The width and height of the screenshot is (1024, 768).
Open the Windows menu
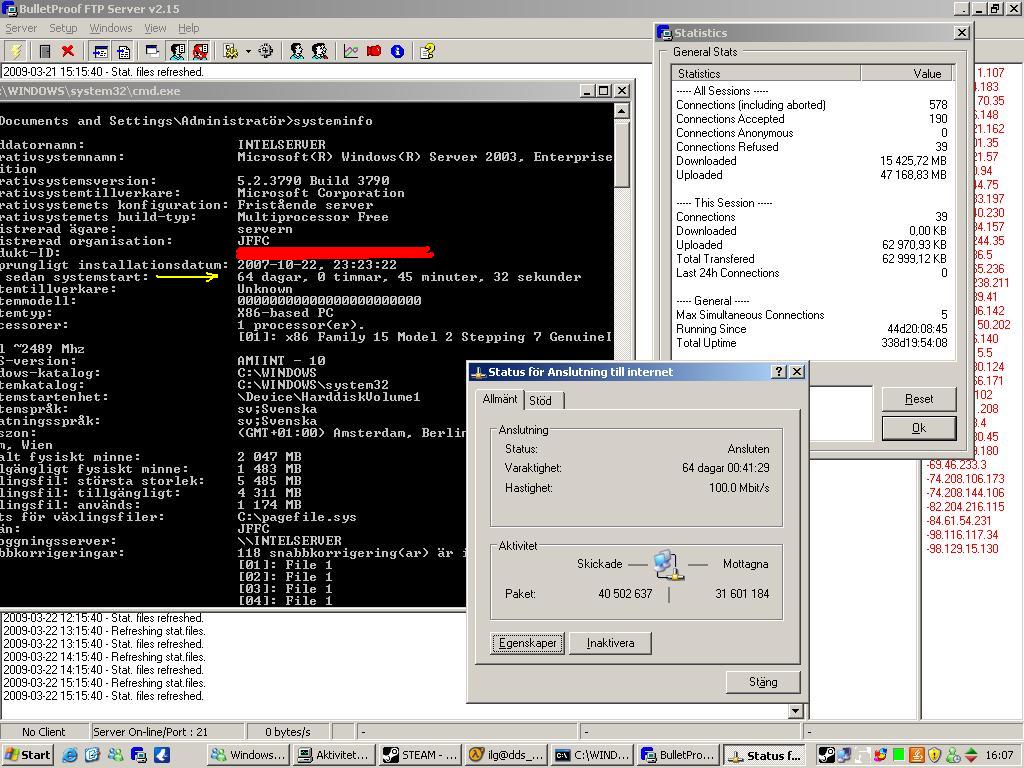[111, 28]
